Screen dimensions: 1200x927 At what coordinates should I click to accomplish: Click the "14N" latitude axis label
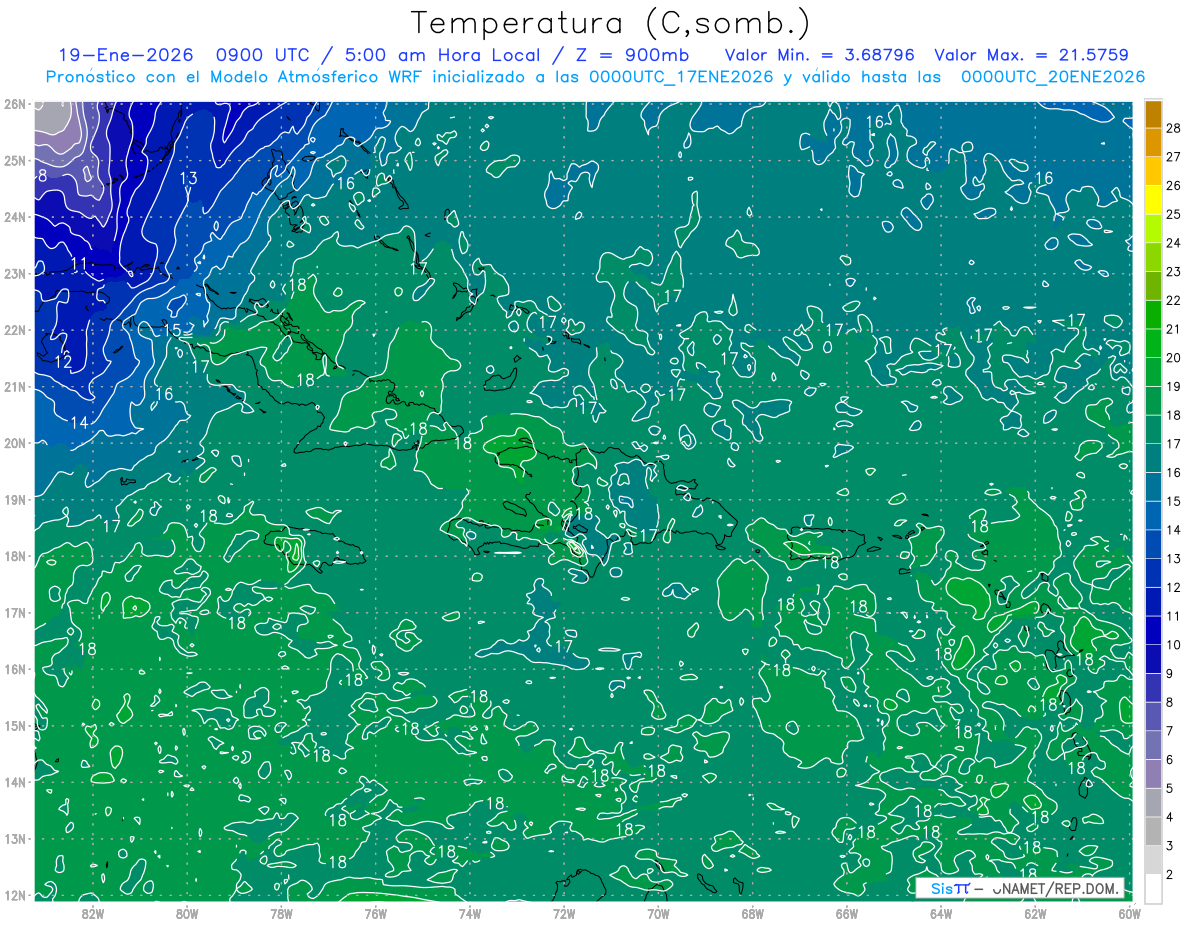click(15, 782)
